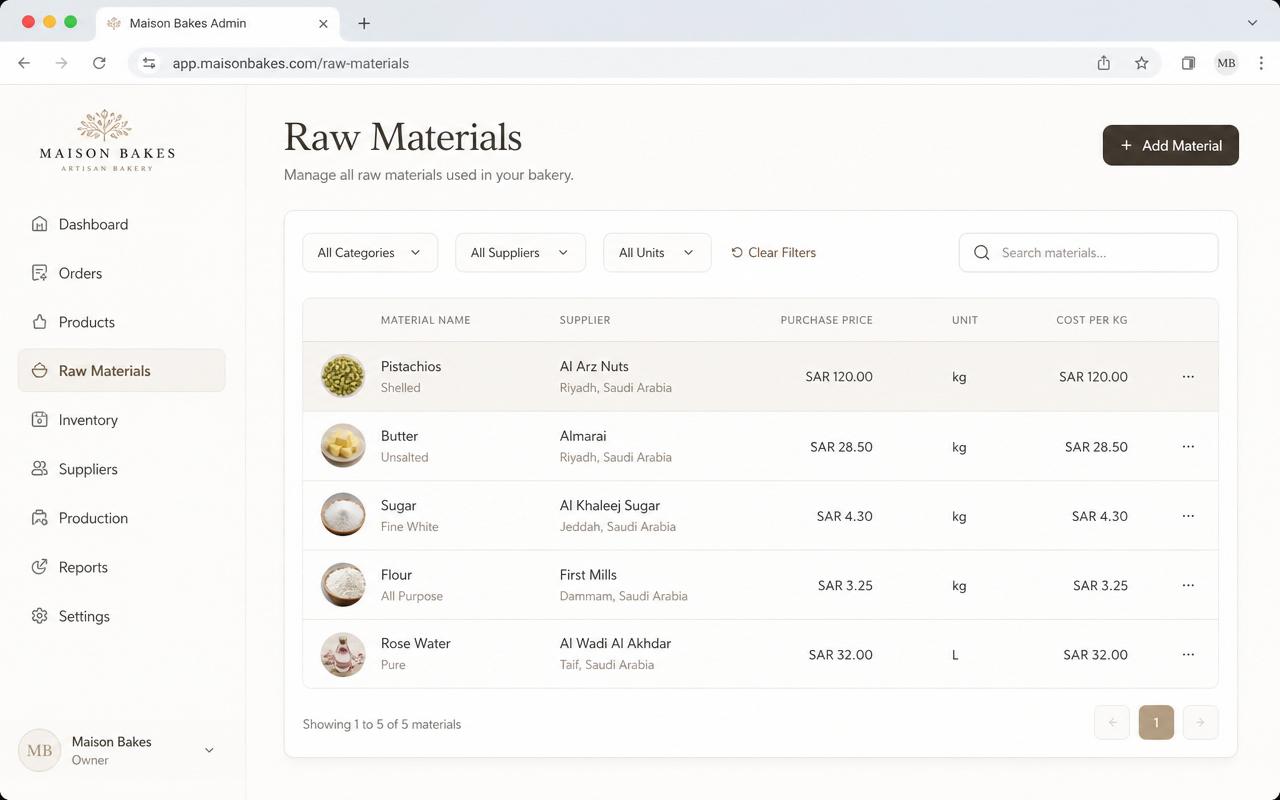Screen dimensions: 1280x800
Task: Select the Maison Bakes Admin tab
Action: tap(218, 23)
